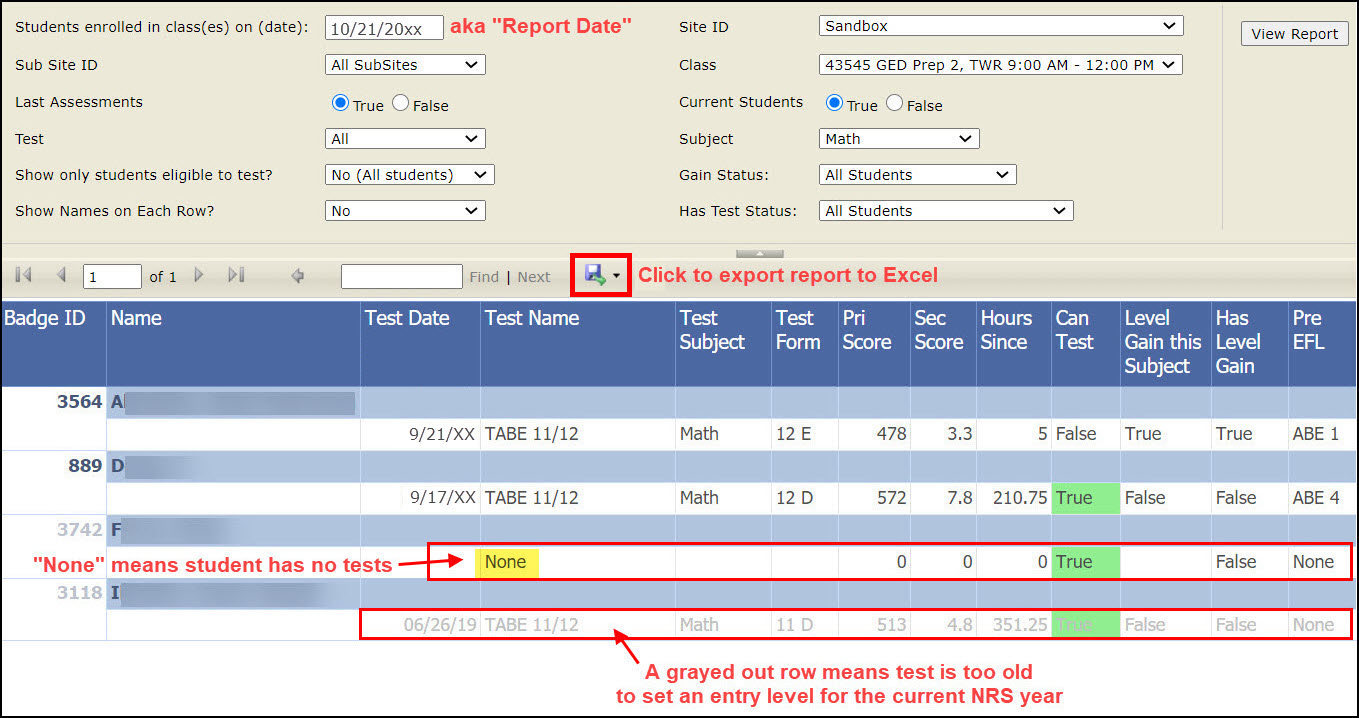Open the Sub Site ID dropdown
The image size is (1359, 718).
click(405, 65)
